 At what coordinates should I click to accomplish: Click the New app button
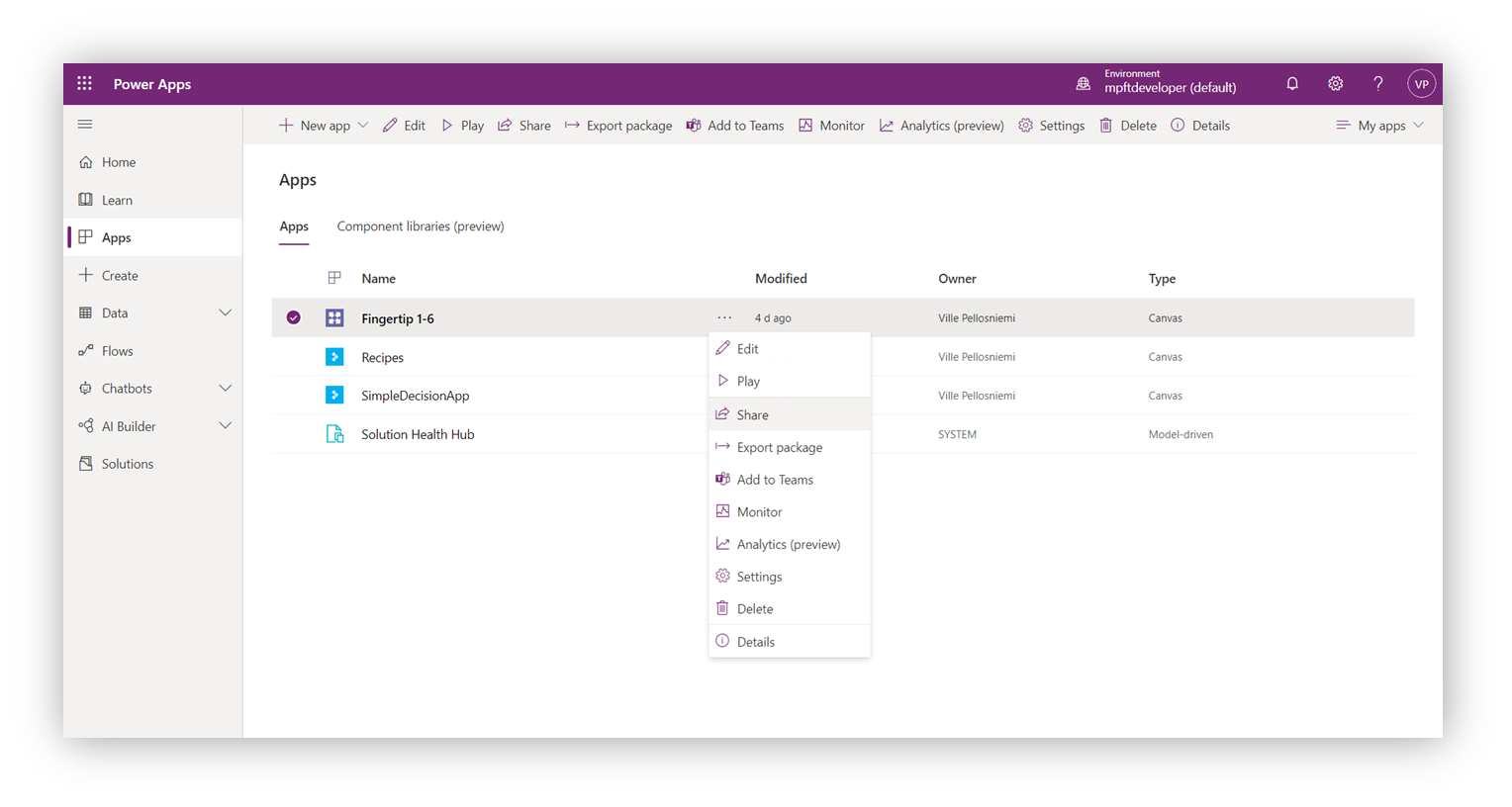click(x=315, y=126)
